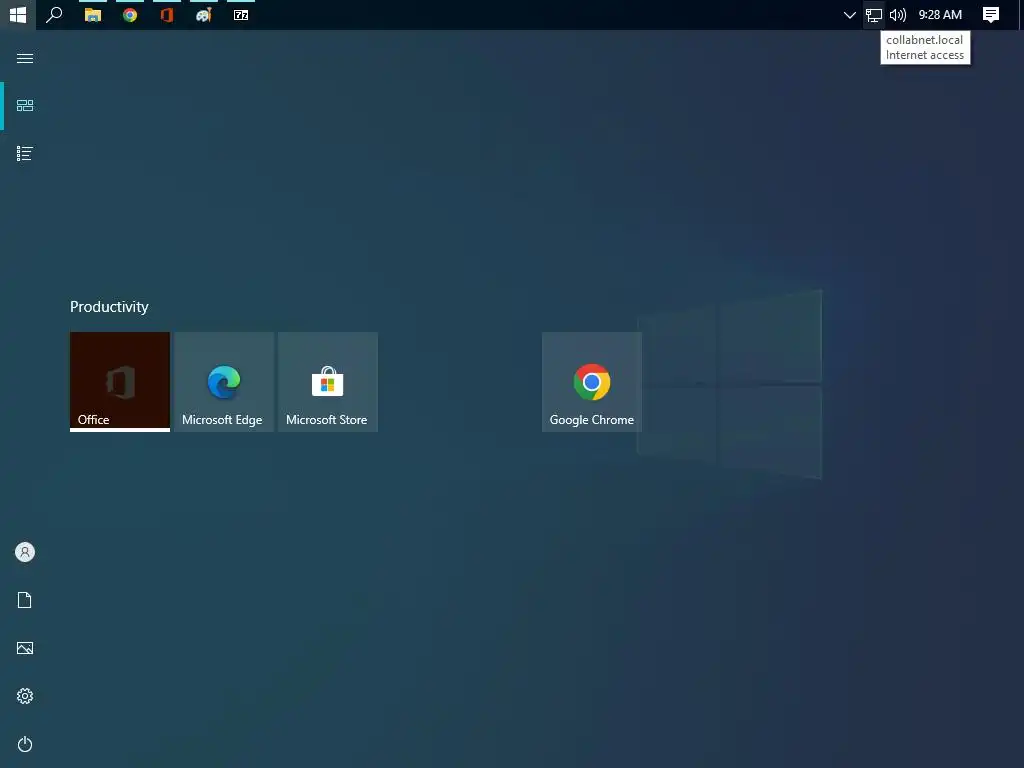This screenshot has height=768, width=1024.
Task: Open the Documents folder icon
Action: point(25,600)
